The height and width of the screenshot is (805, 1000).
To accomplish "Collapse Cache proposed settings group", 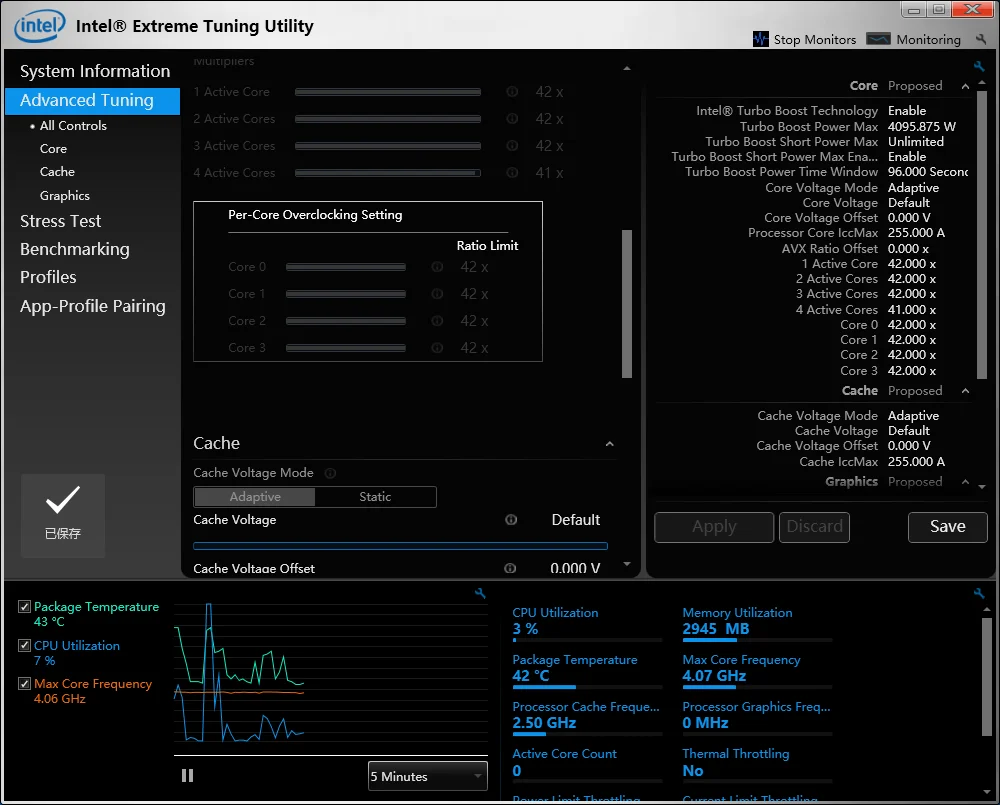I will [x=966, y=391].
